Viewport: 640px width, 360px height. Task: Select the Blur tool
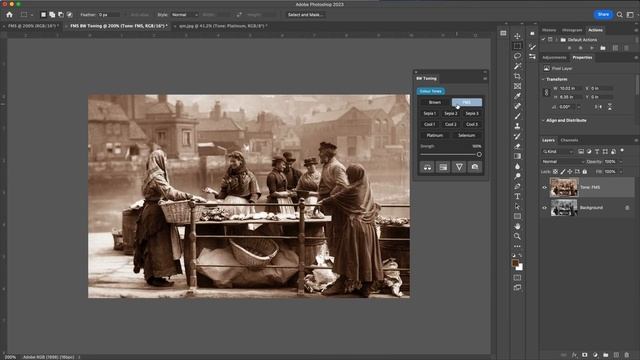click(517, 166)
